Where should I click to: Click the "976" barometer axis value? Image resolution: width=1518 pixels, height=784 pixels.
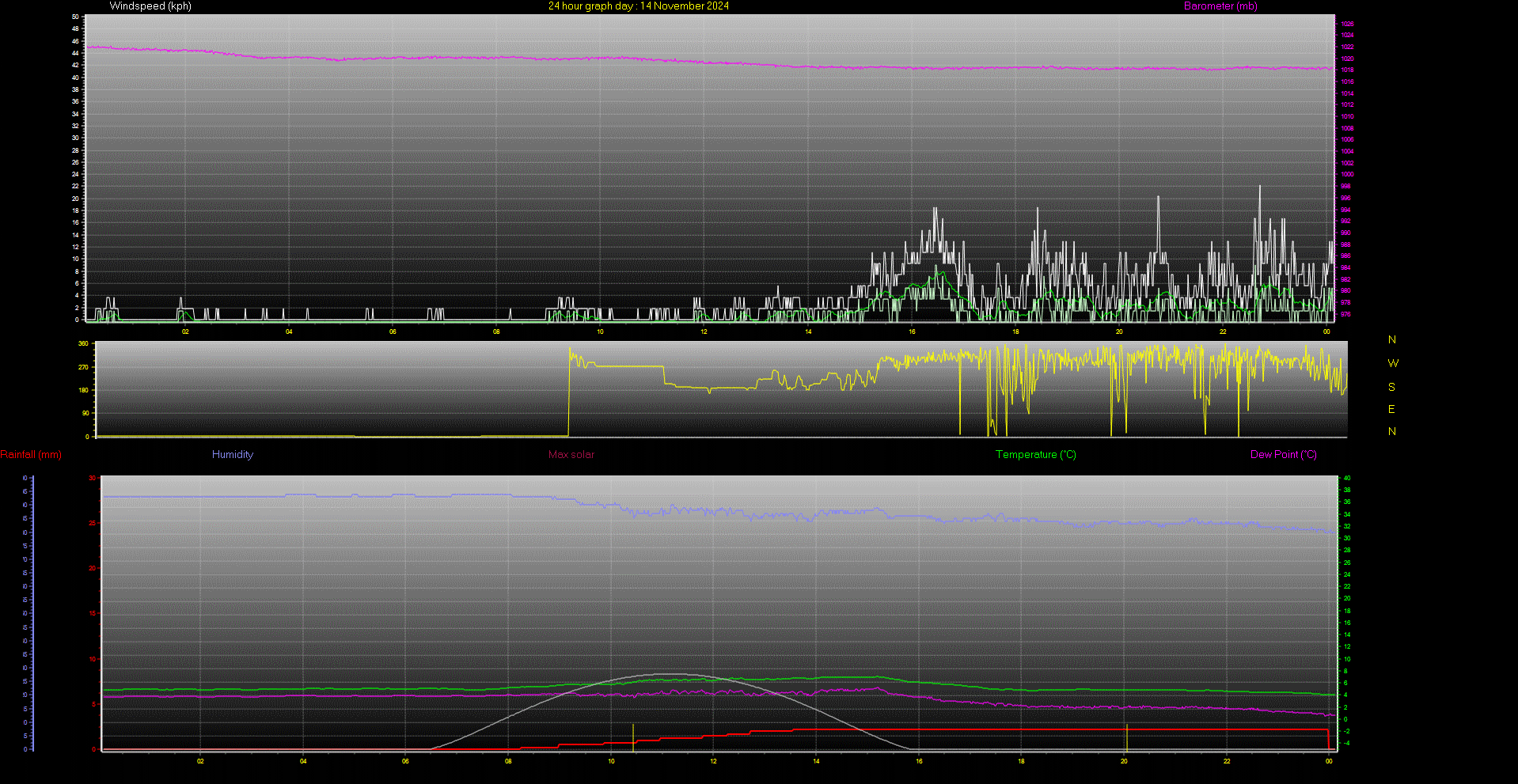click(x=1345, y=314)
